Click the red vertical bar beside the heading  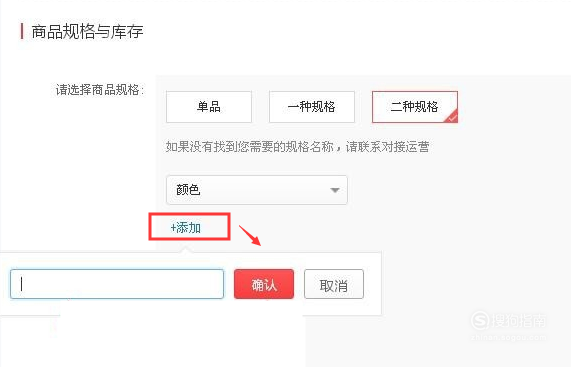click(x=22, y=31)
